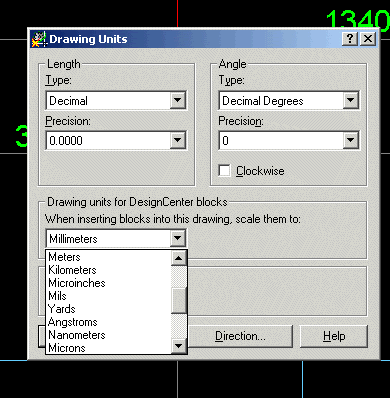The height and width of the screenshot is (398, 390).
Task: Choose Mils in the units list
Action: tap(108, 296)
